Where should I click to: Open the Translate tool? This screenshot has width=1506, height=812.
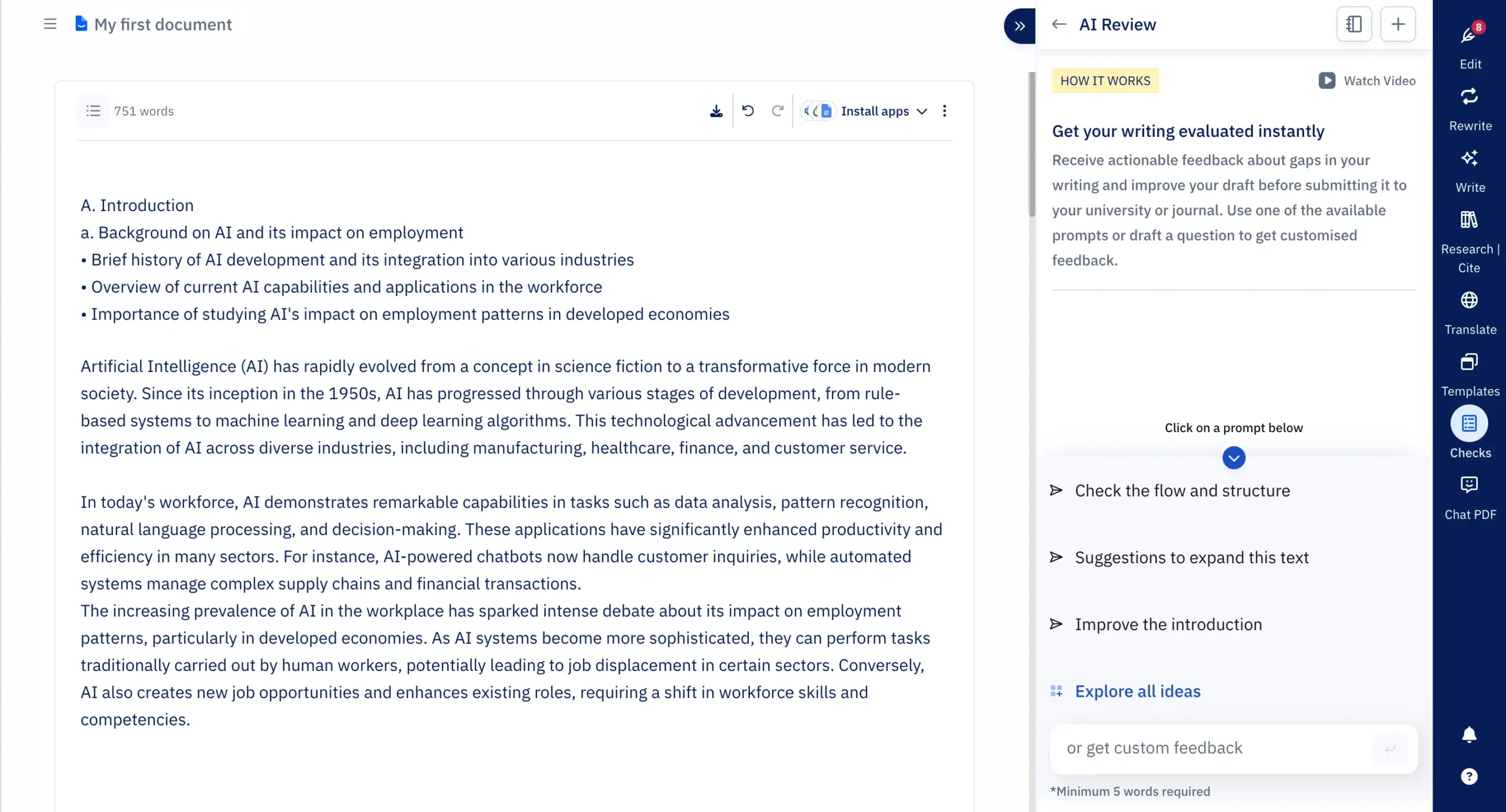pyautogui.click(x=1470, y=313)
